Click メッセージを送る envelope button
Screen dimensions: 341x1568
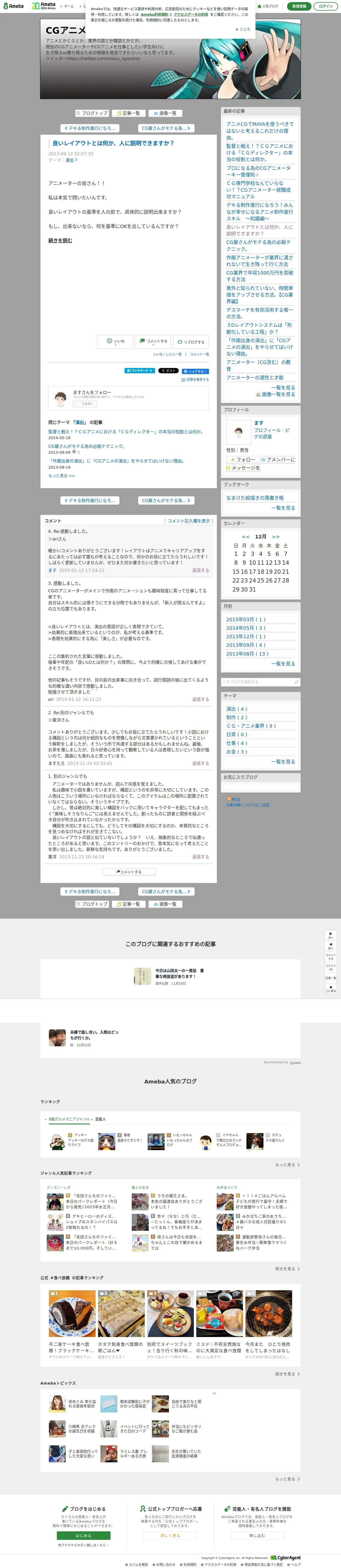(243, 468)
